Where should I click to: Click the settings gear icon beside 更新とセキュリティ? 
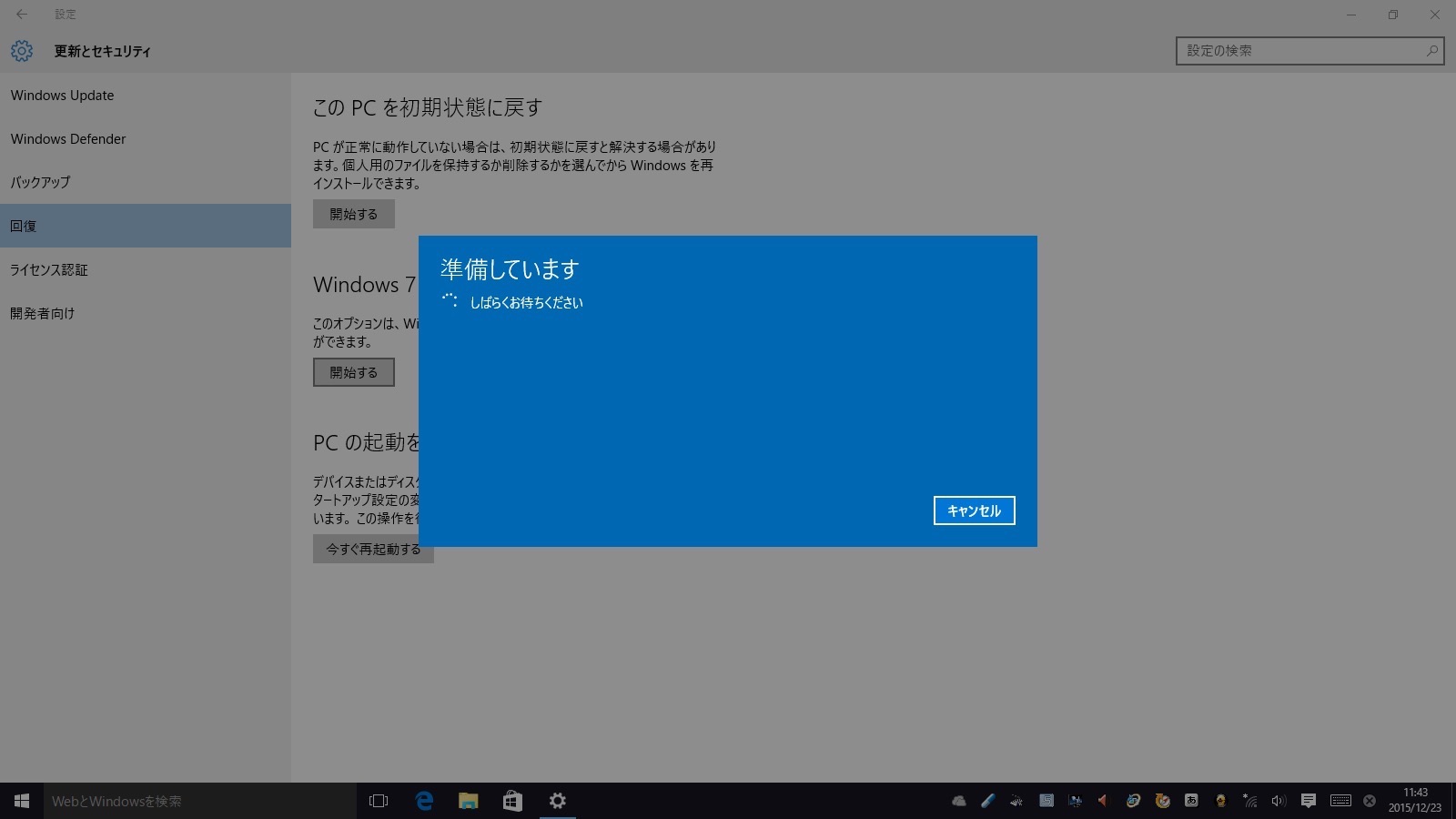coord(22,51)
